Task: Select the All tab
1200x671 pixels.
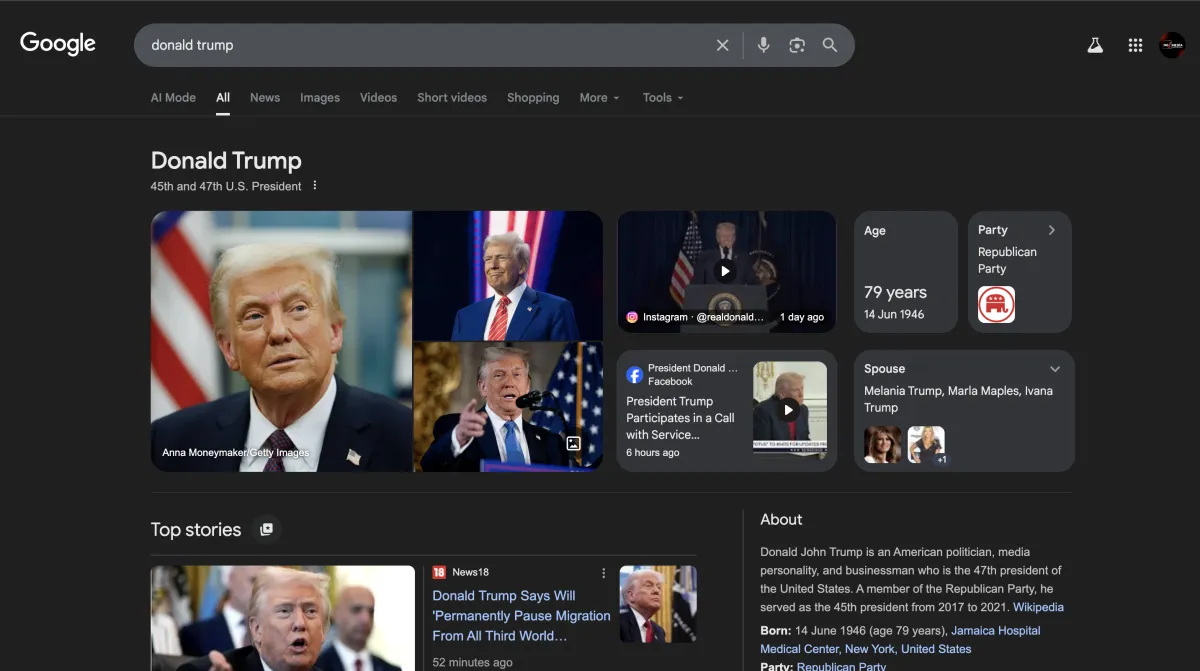Action: coord(223,97)
